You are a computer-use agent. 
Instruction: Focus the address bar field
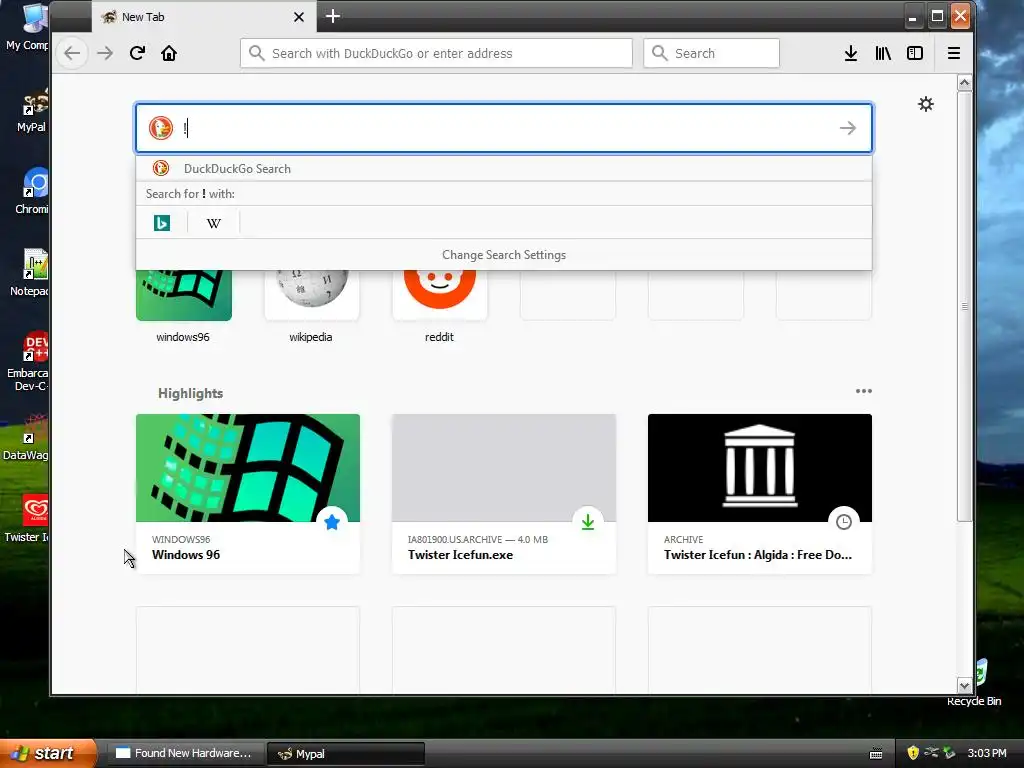pos(436,54)
